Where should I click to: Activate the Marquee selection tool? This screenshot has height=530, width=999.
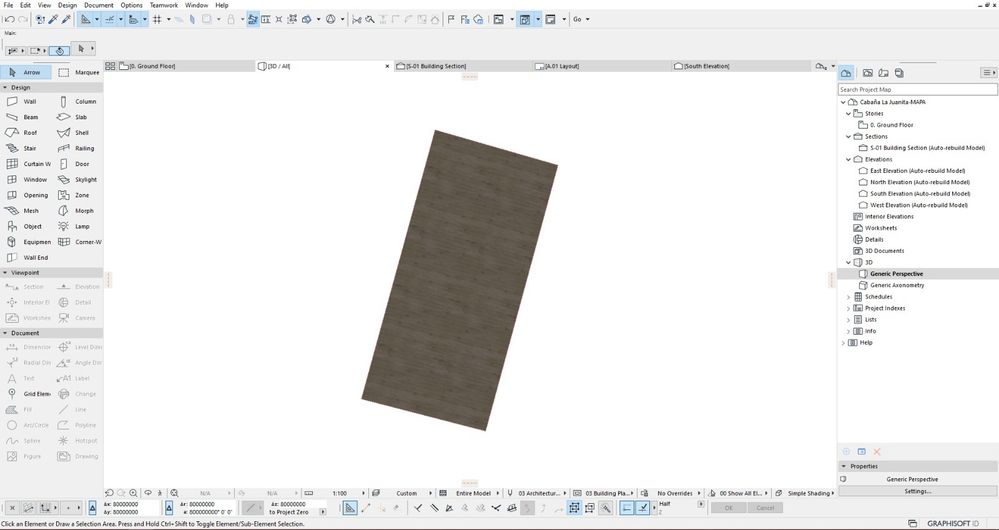point(78,72)
